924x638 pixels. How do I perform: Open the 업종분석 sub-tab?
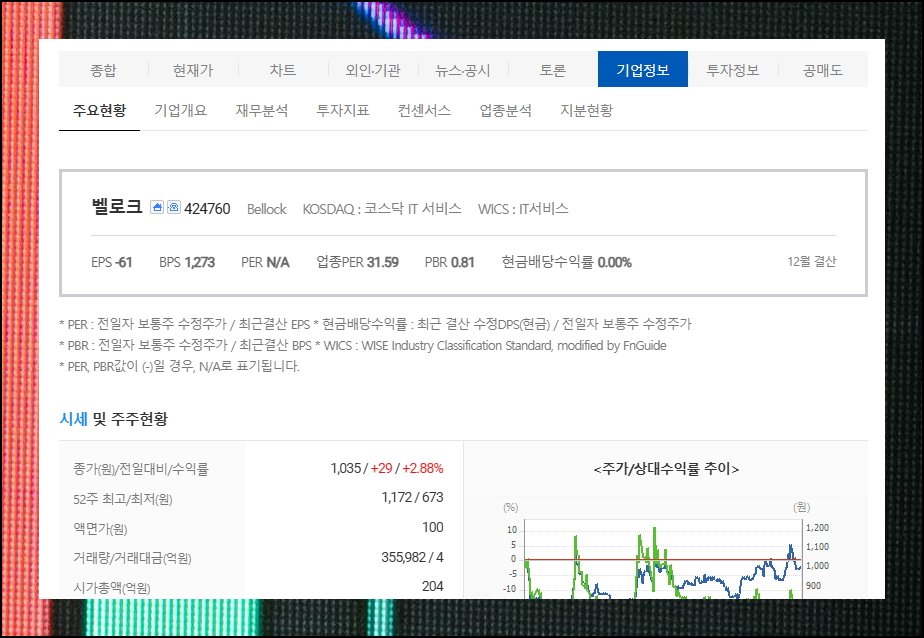506,111
